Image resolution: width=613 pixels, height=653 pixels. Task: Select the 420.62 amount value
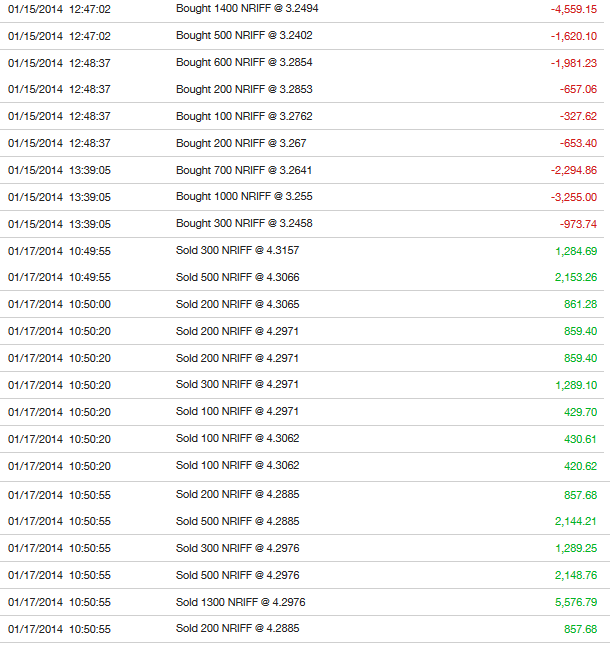[581, 466]
